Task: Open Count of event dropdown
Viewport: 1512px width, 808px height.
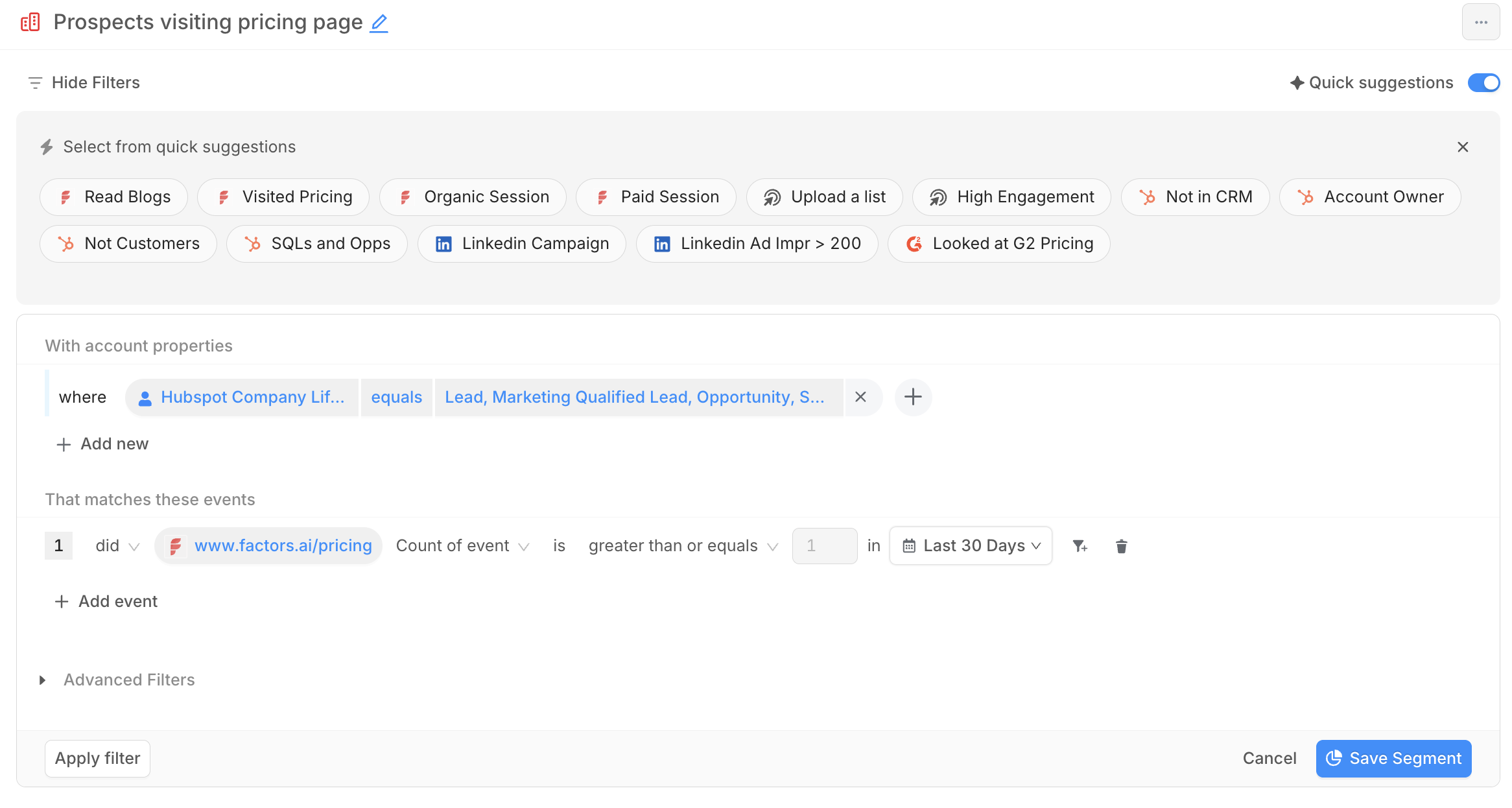Action: tap(462, 546)
